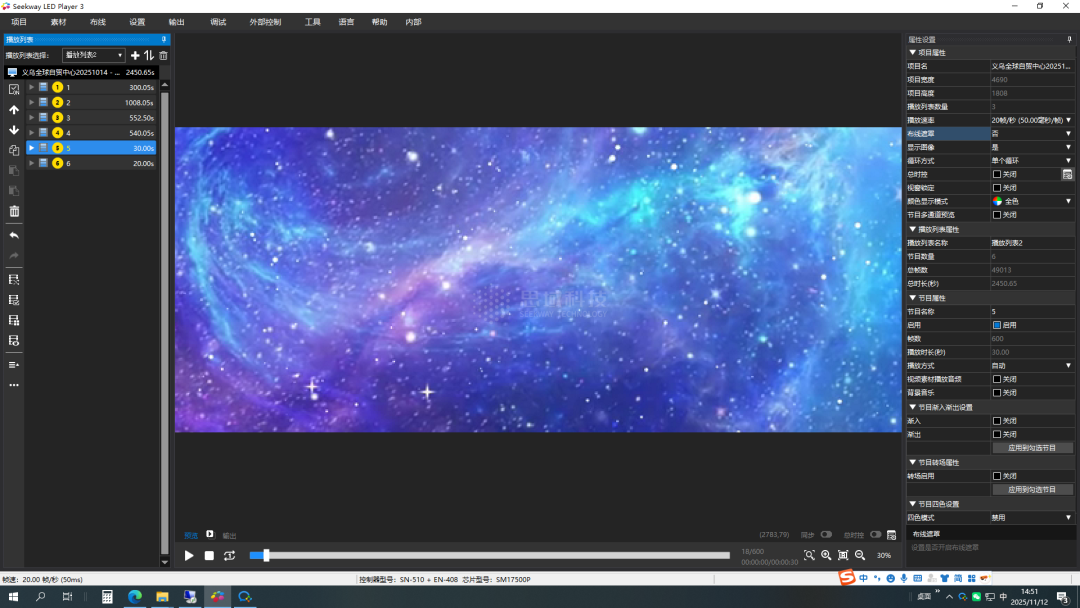Click the play button in playback bar
The height and width of the screenshot is (608, 1080).
[189, 556]
